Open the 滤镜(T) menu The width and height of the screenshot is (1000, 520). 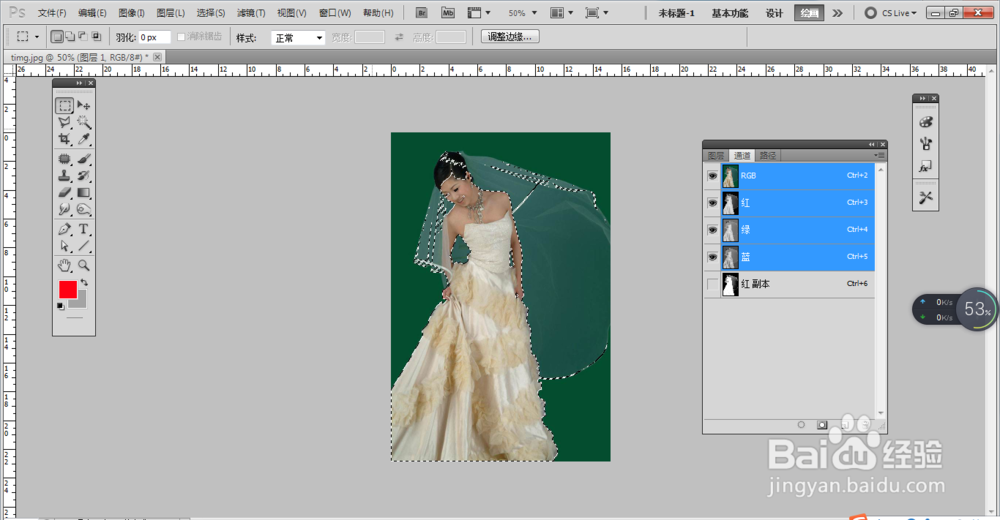251,13
